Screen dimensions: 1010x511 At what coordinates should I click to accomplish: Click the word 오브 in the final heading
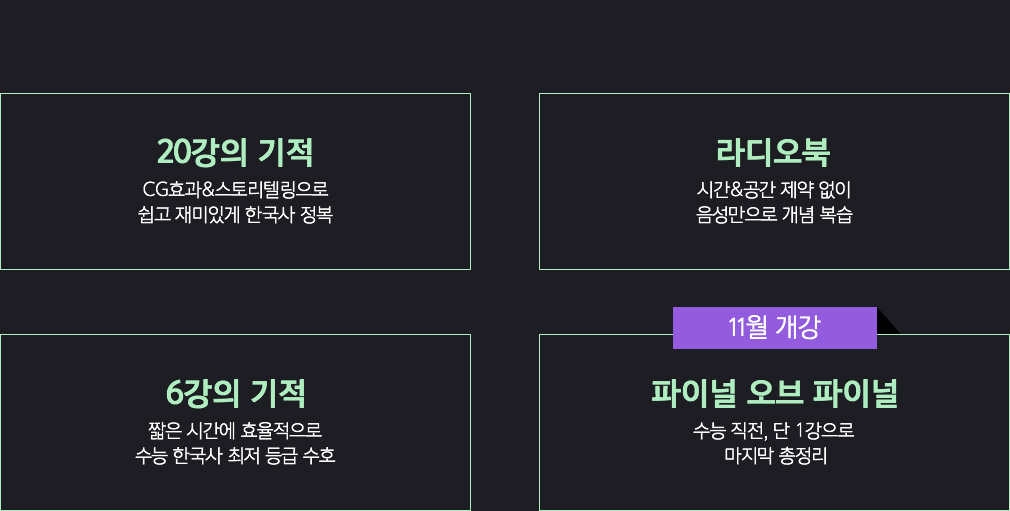pos(774,393)
